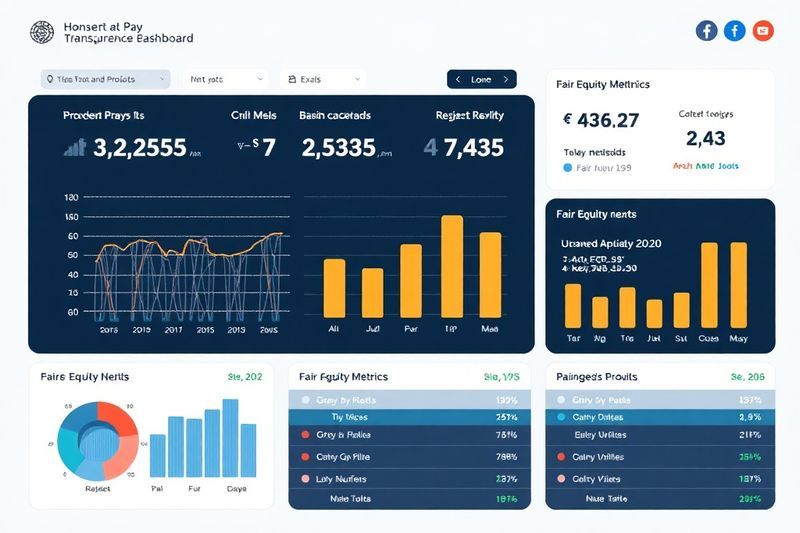Open the light blue Facebook icon
800x533 pixels.
(x=734, y=31)
